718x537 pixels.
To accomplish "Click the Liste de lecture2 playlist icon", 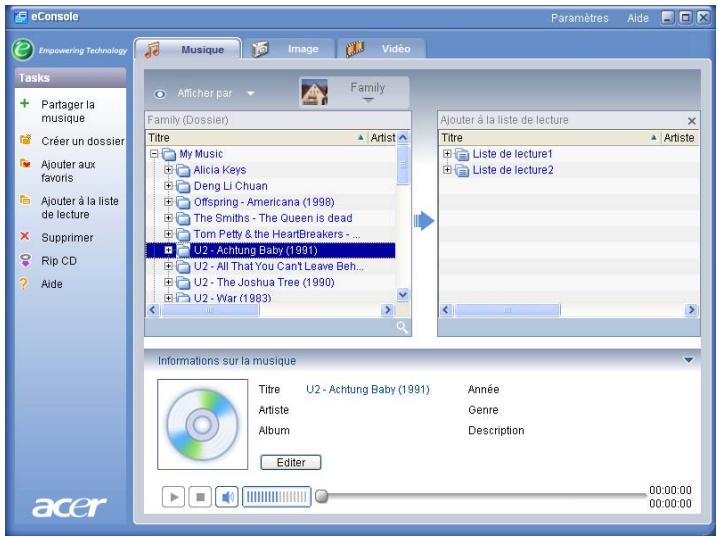I will [462, 171].
